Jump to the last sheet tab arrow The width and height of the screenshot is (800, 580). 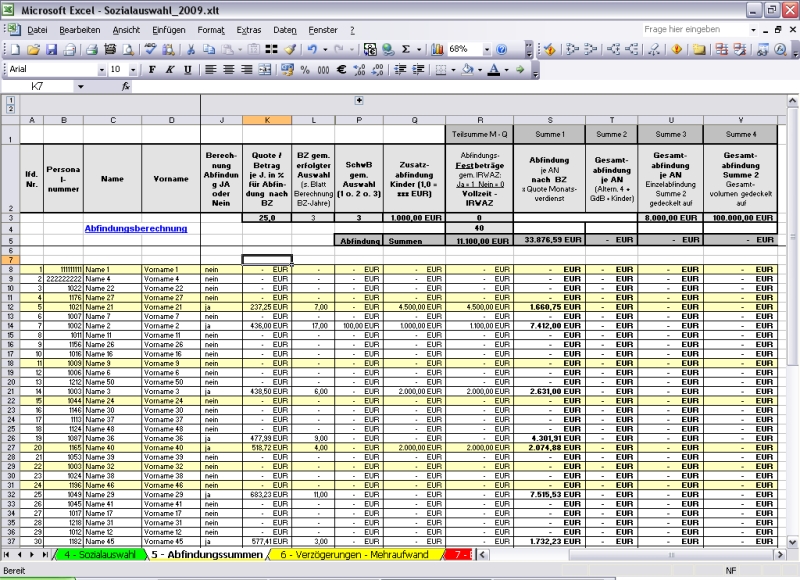pos(45,554)
